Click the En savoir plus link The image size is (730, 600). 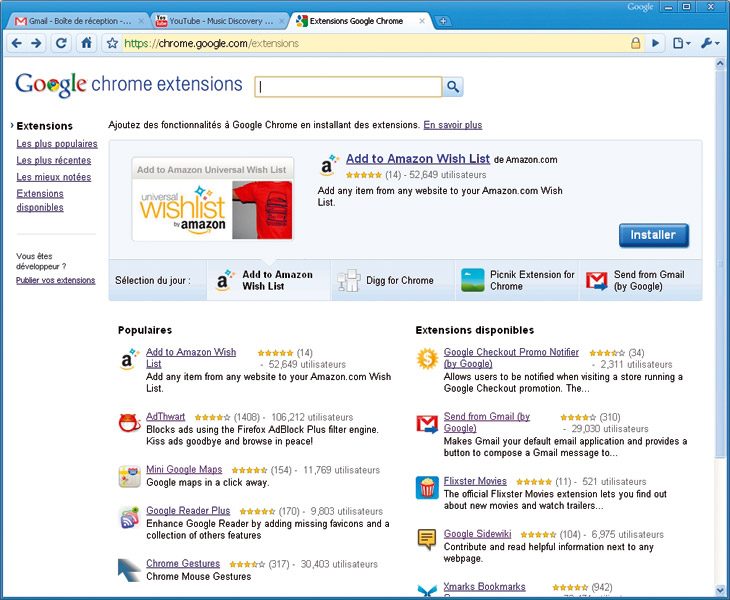click(453, 125)
